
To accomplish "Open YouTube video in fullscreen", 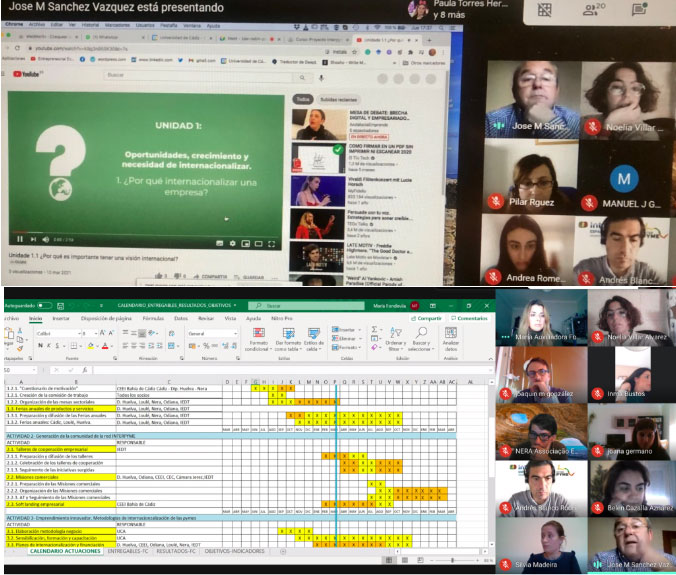I will [272, 244].
